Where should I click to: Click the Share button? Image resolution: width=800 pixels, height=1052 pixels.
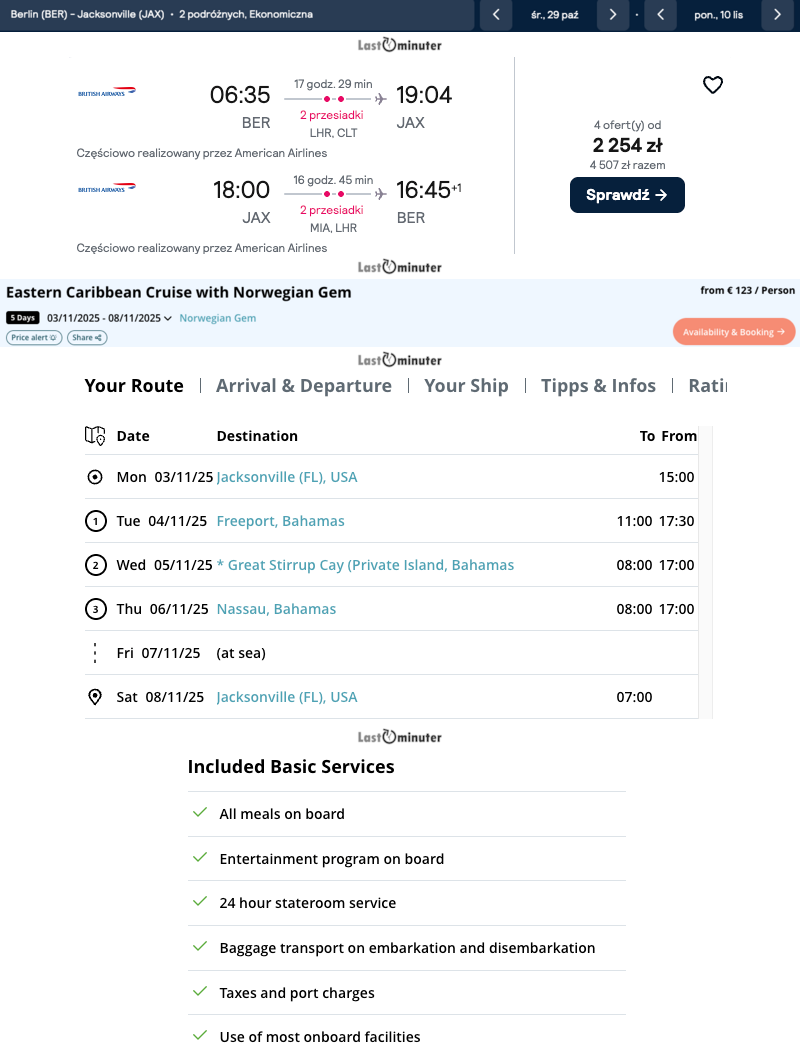point(87,338)
